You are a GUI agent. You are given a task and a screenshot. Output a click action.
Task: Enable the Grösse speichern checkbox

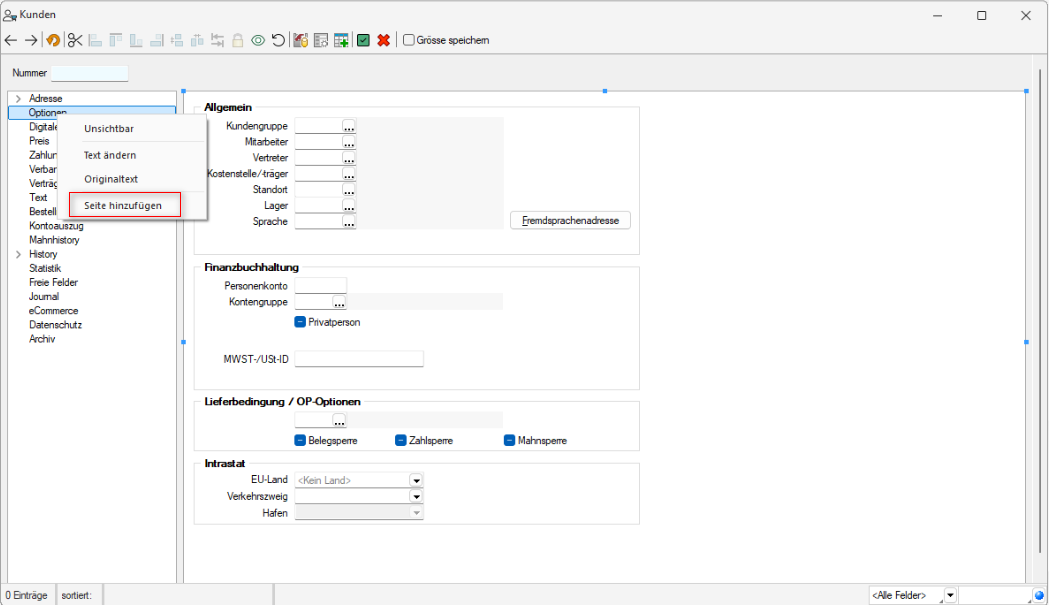pyautogui.click(x=409, y=40)
